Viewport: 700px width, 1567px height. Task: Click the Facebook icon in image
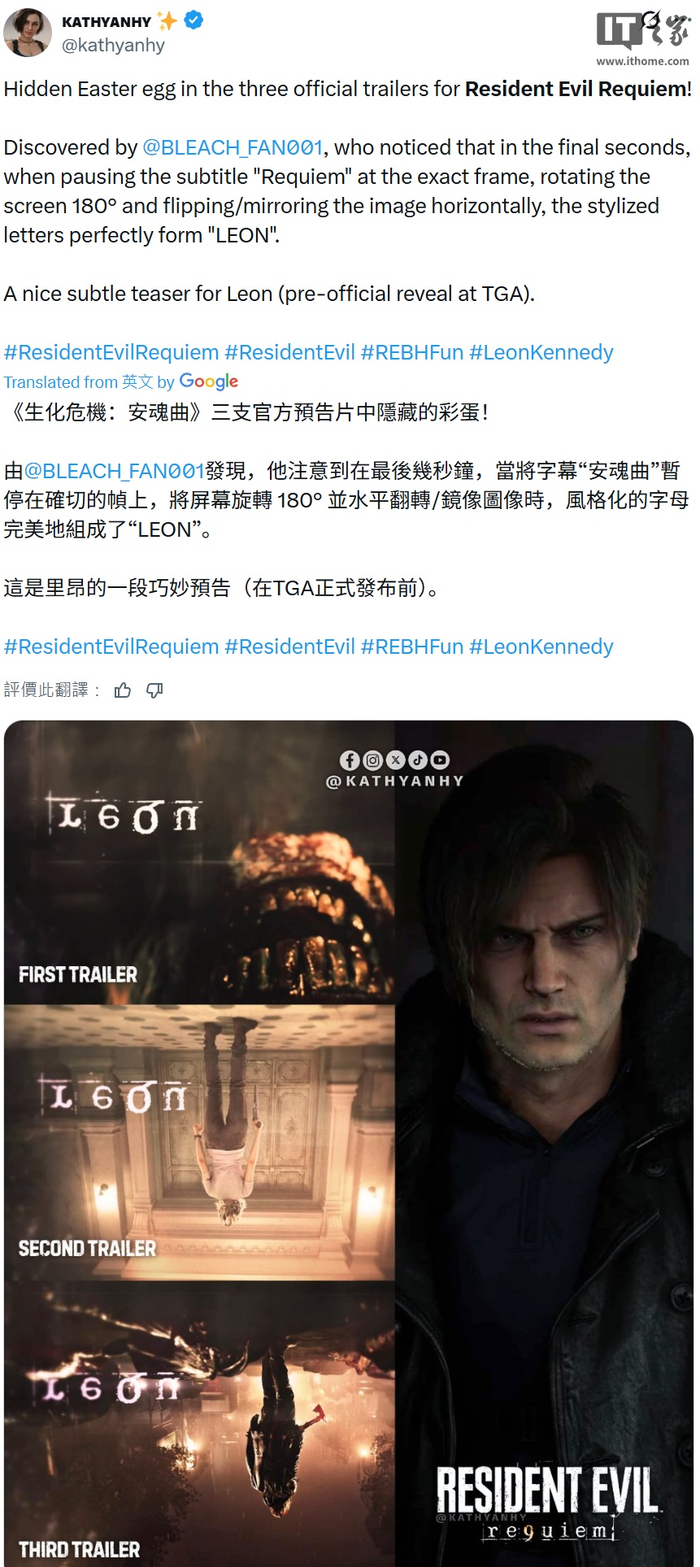(349, 760)
